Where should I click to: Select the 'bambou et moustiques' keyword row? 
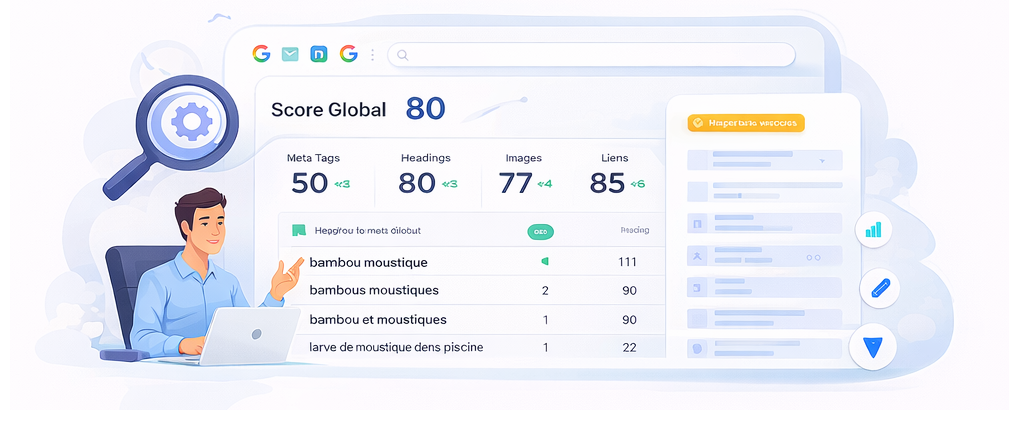472,320
